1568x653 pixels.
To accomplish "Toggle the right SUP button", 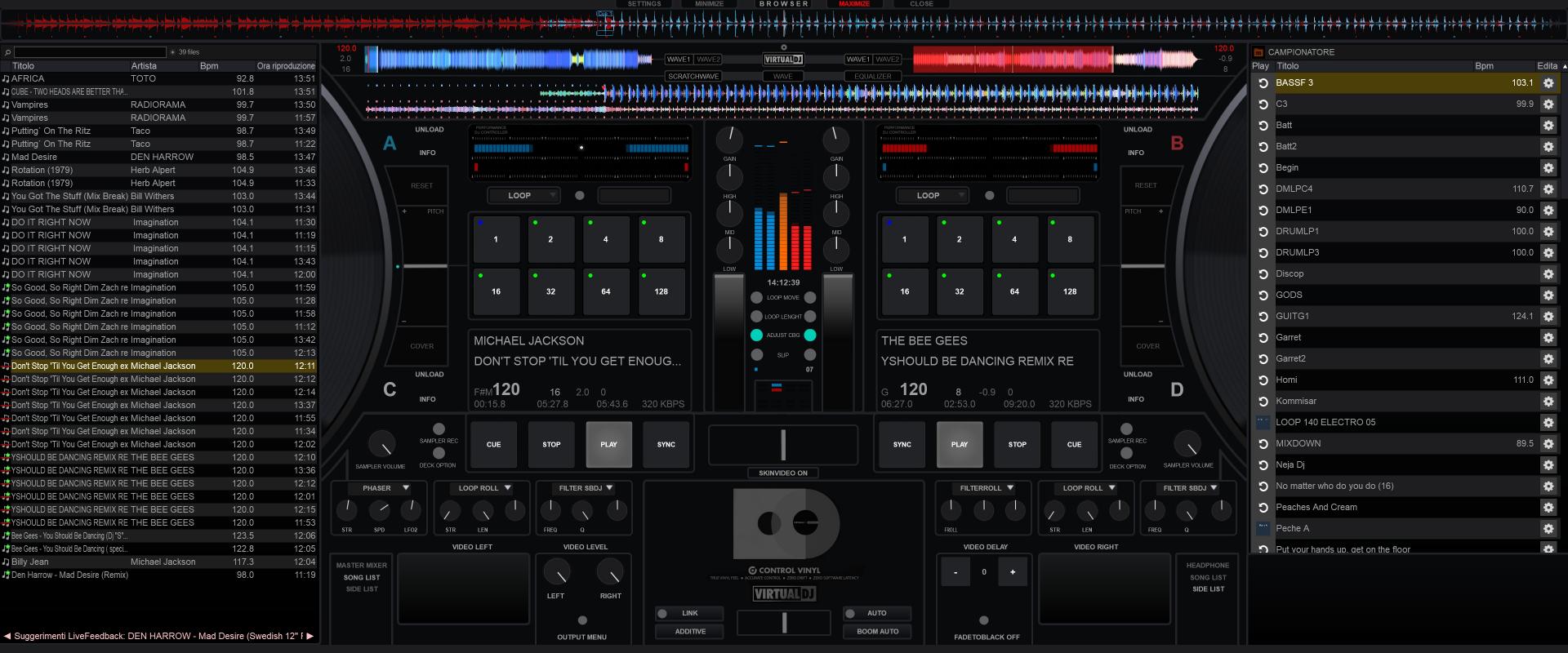I will point(810,355).
